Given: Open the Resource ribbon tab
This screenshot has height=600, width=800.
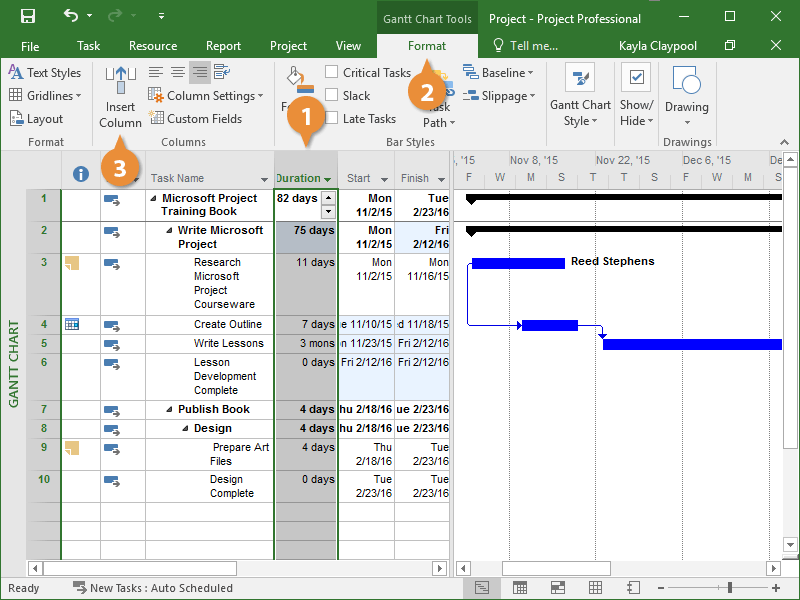Looking at the screenshot, I should click(x=153, y=46).
